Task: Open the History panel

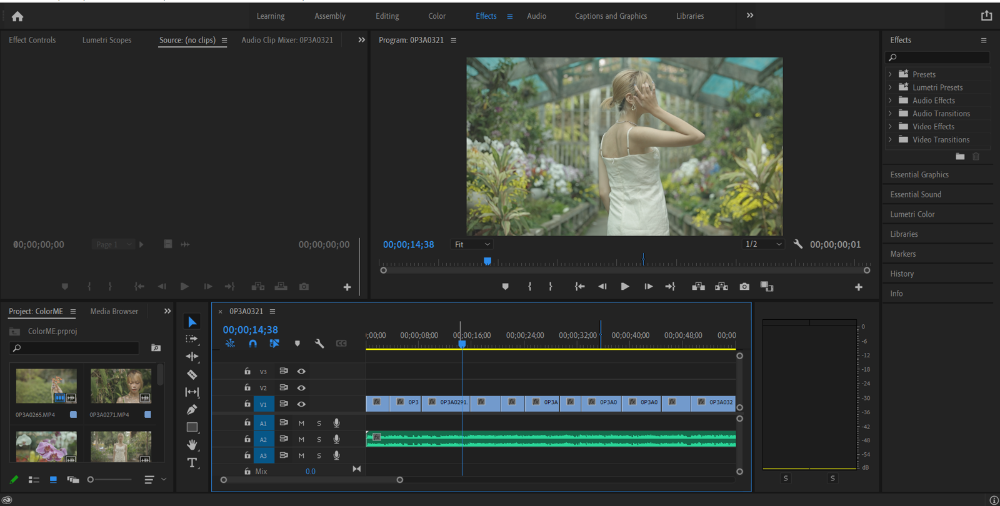Action: point(902,274)
